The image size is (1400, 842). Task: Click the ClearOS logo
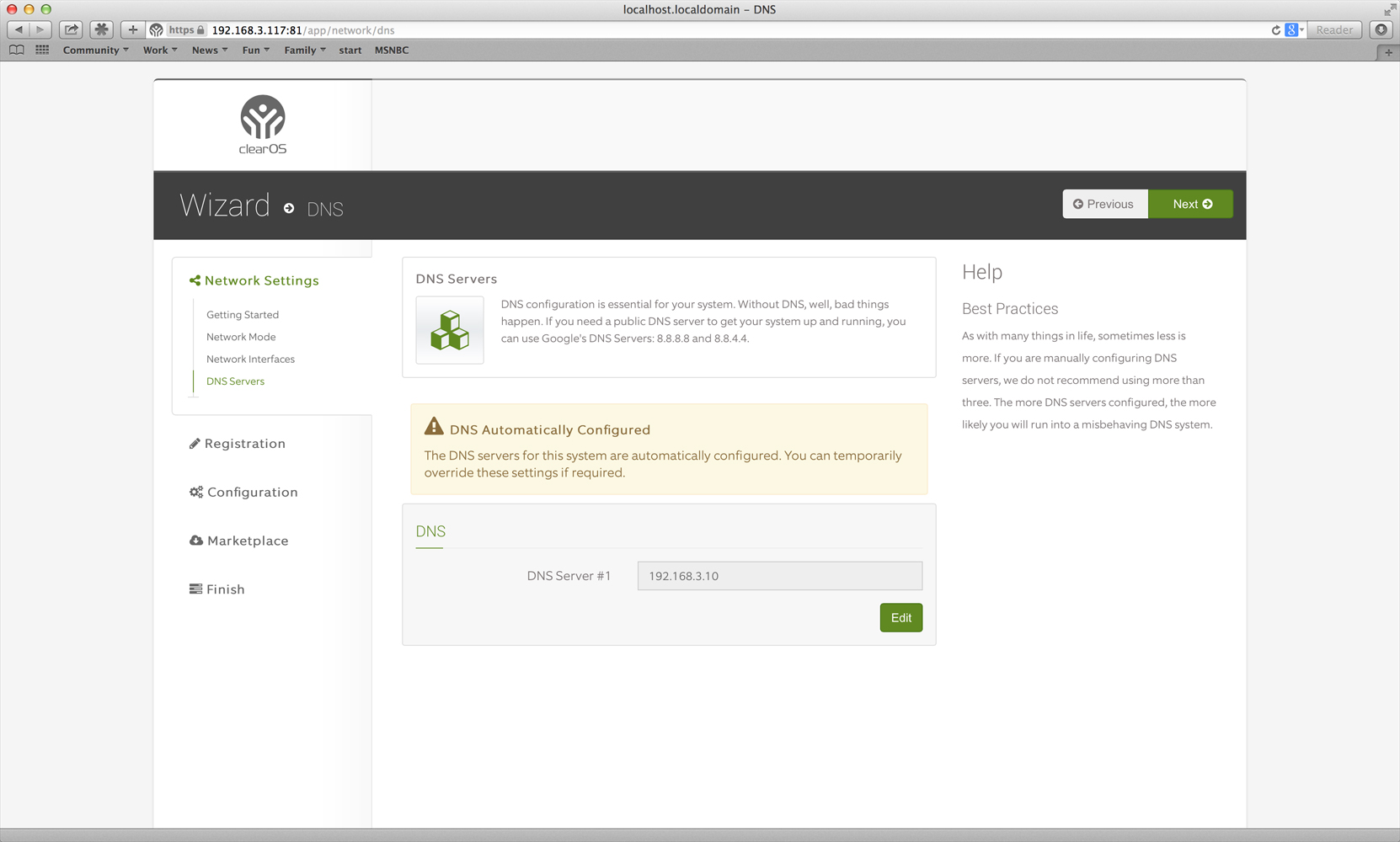point(263,125)
